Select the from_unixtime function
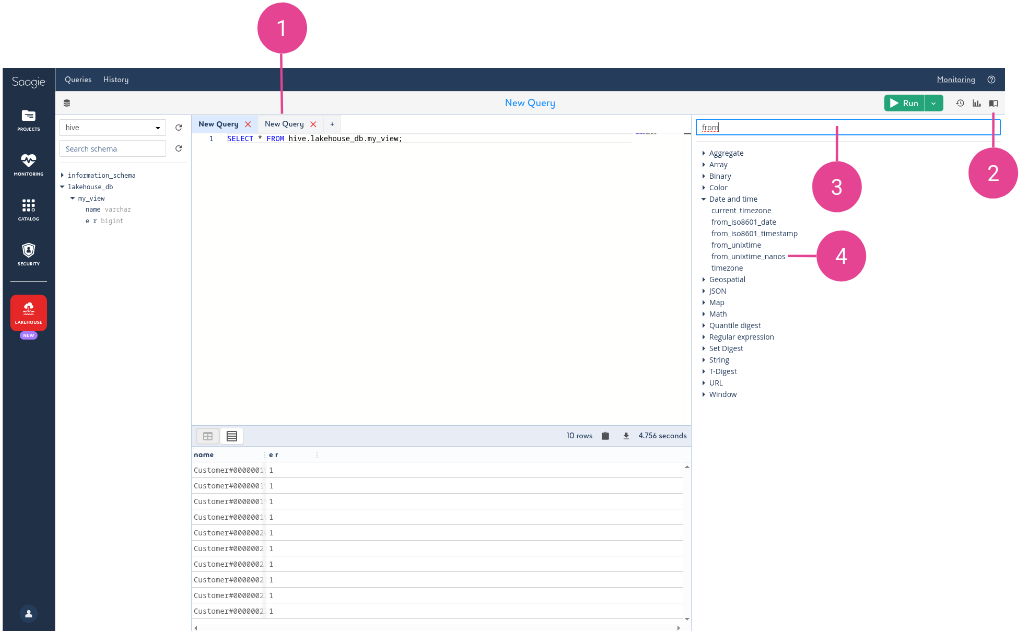This screenshot has width=1028, height=631. click(x=736, y=245)
